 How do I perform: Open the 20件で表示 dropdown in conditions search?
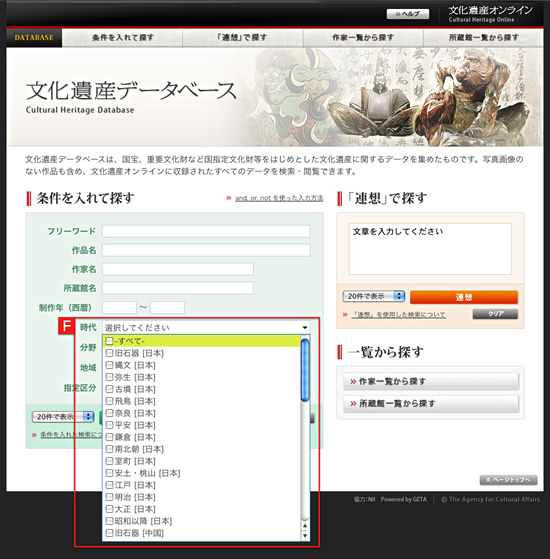click(x=63, y=416)
